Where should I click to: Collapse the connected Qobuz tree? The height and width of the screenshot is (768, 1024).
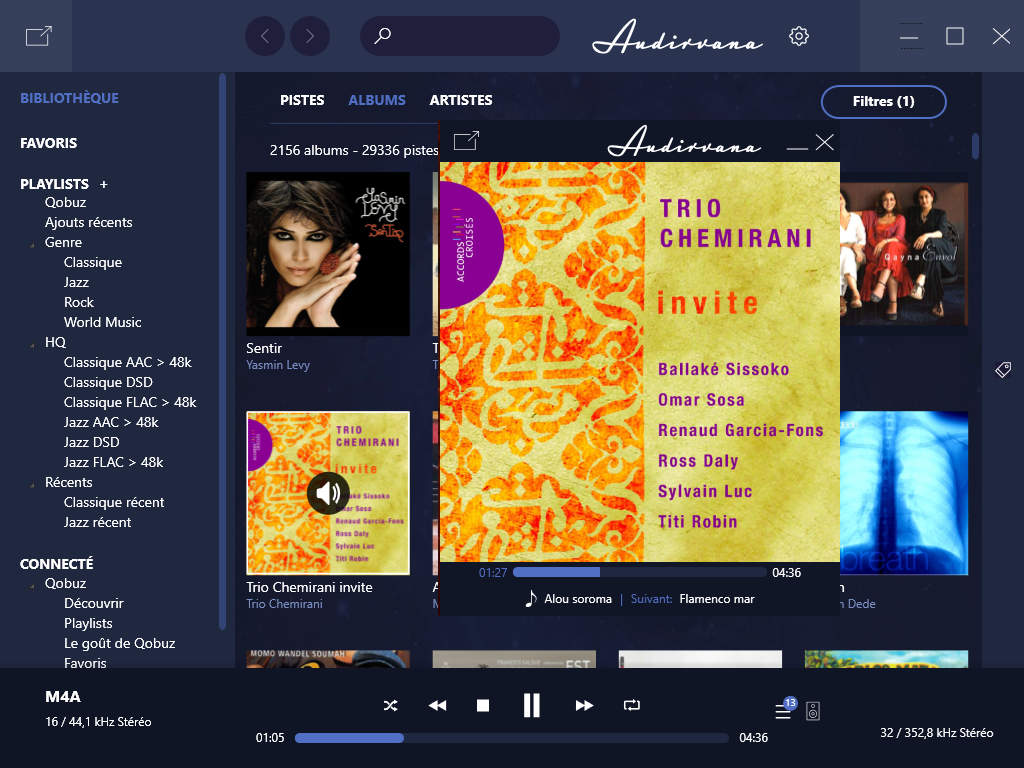click(x=32, y=586)
